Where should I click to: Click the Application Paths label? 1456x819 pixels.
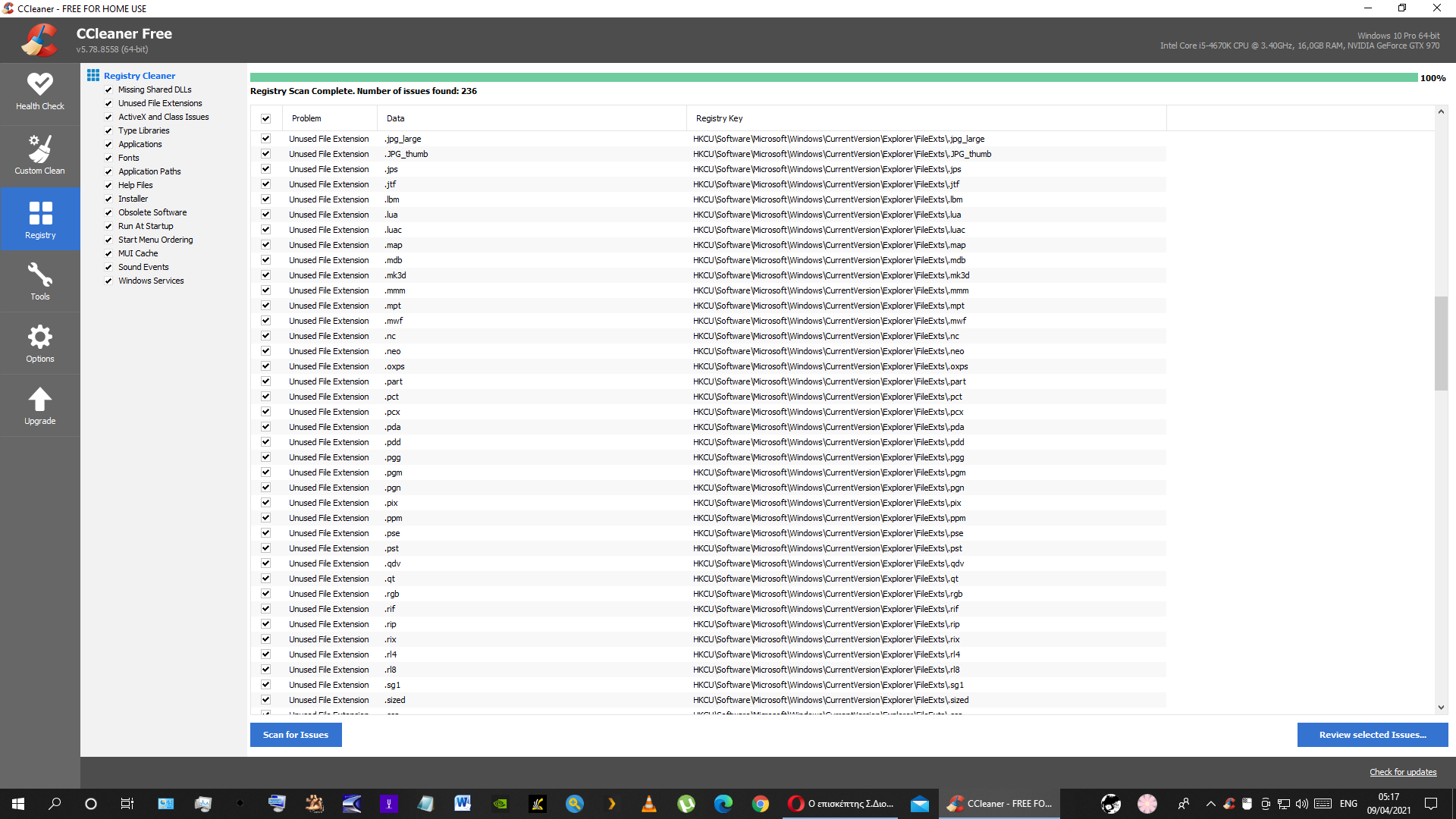pos(149,171)
